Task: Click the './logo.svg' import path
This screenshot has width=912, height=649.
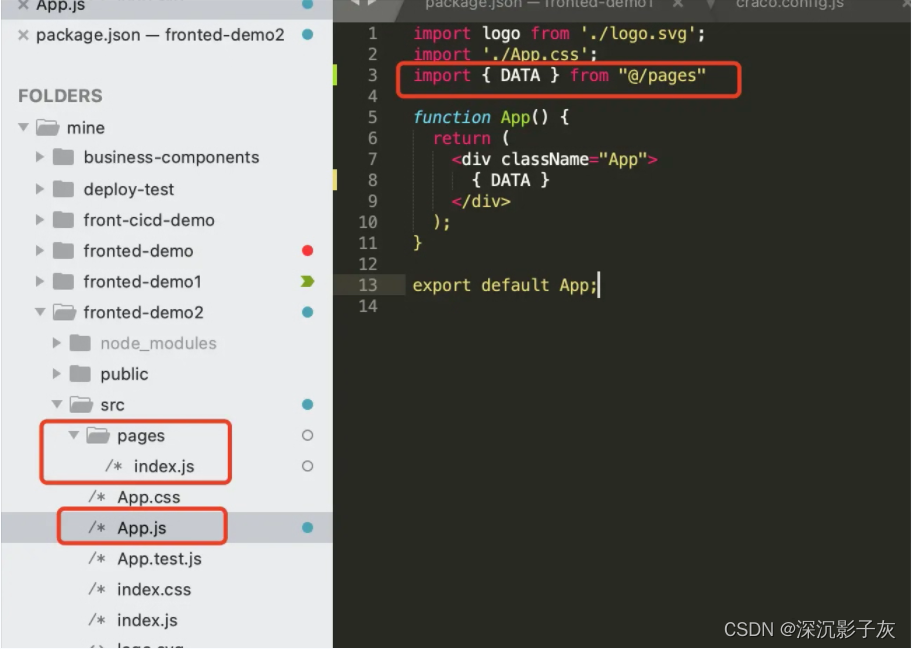Action: click(639, 34)
